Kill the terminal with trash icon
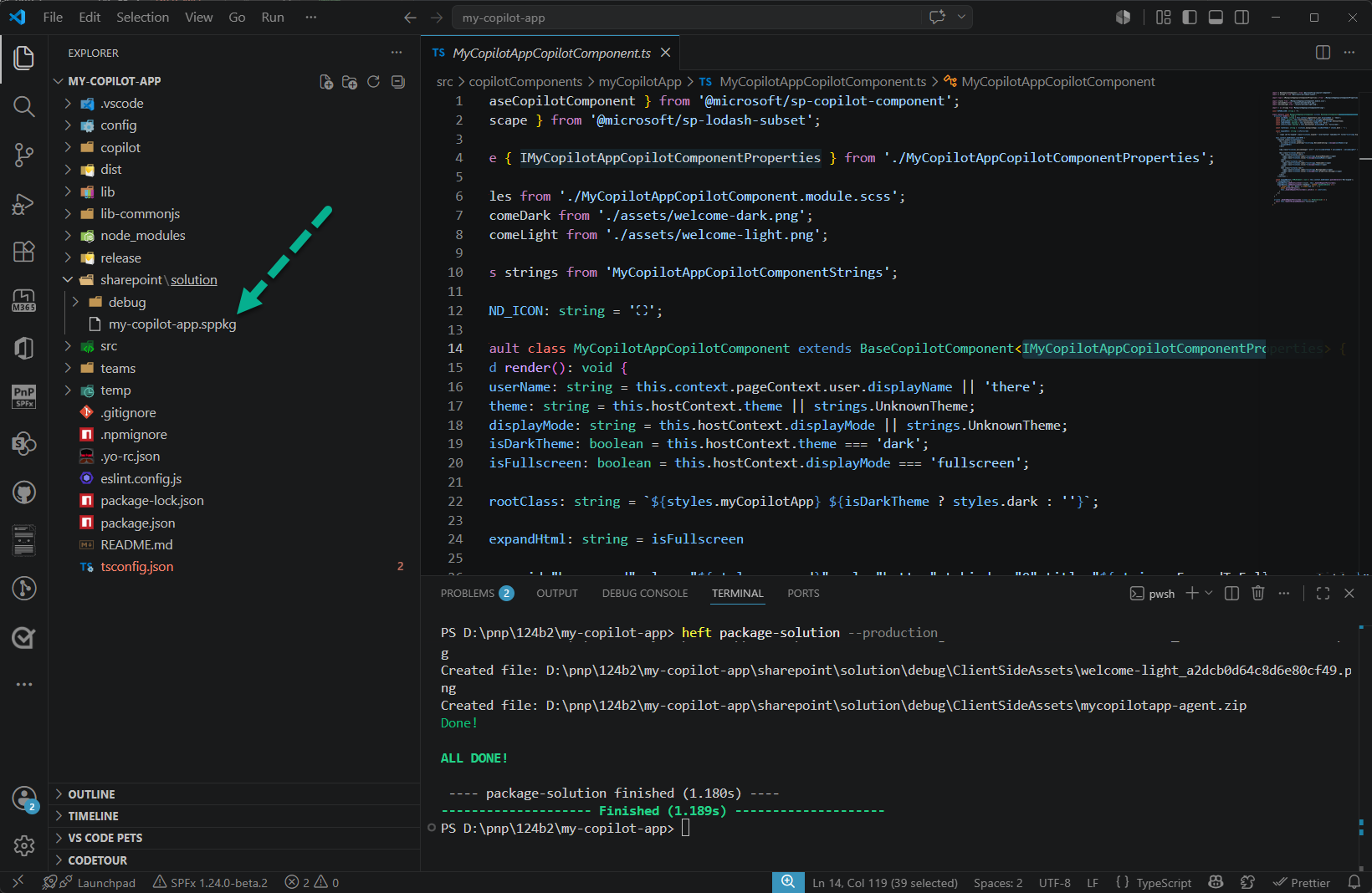This screenshot has width=1372, height=893. (1257, 593)
